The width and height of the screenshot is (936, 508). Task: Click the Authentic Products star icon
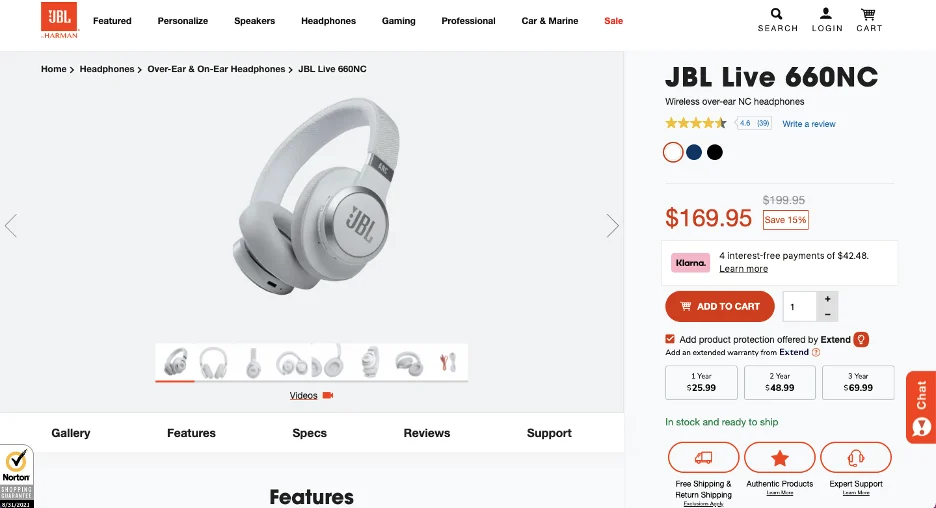pos(780,458)
